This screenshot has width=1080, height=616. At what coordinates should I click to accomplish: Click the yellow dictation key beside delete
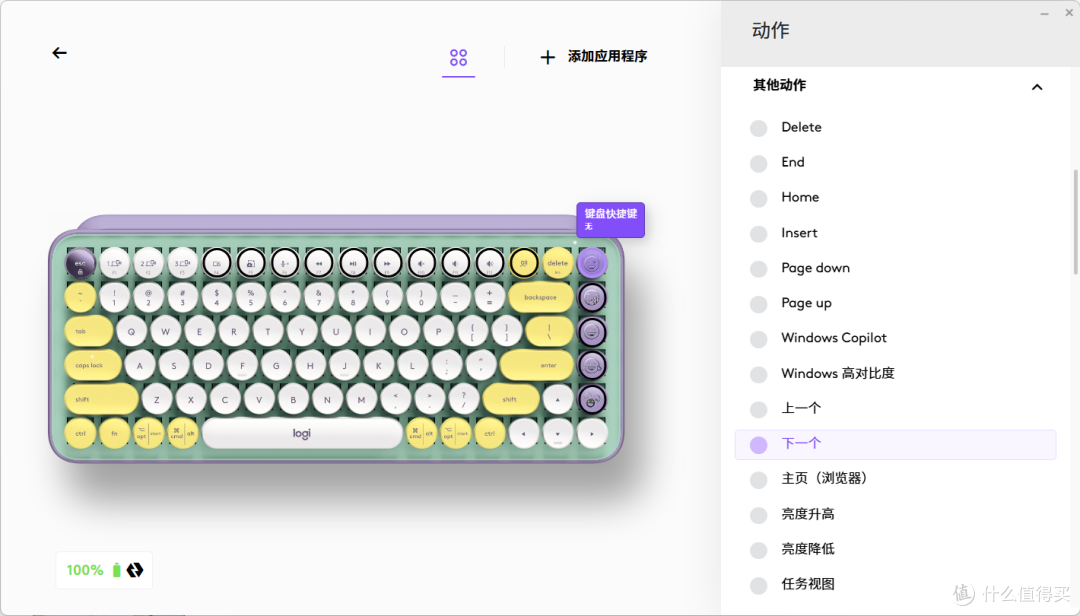[523, 263]
